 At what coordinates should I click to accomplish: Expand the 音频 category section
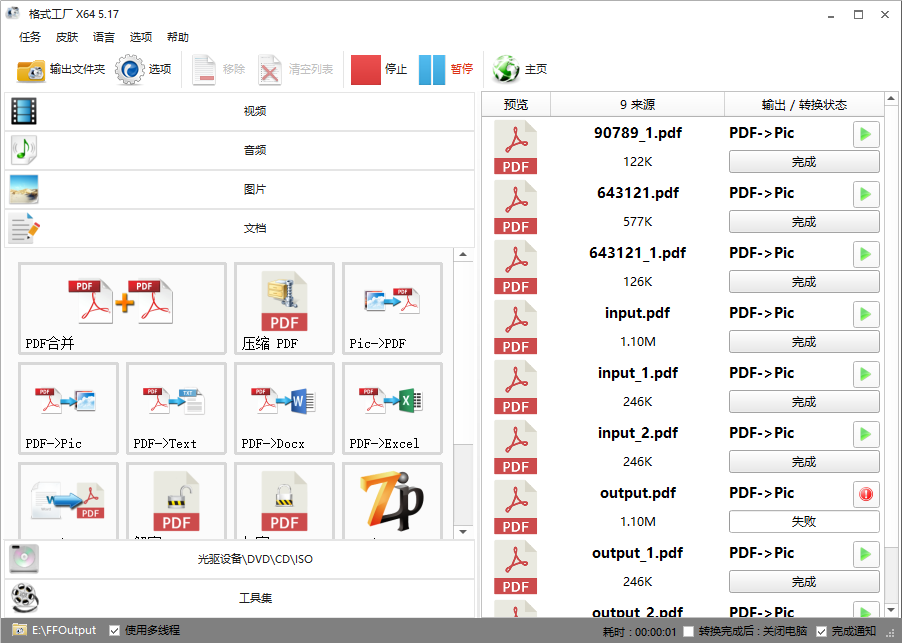(240, 150)
